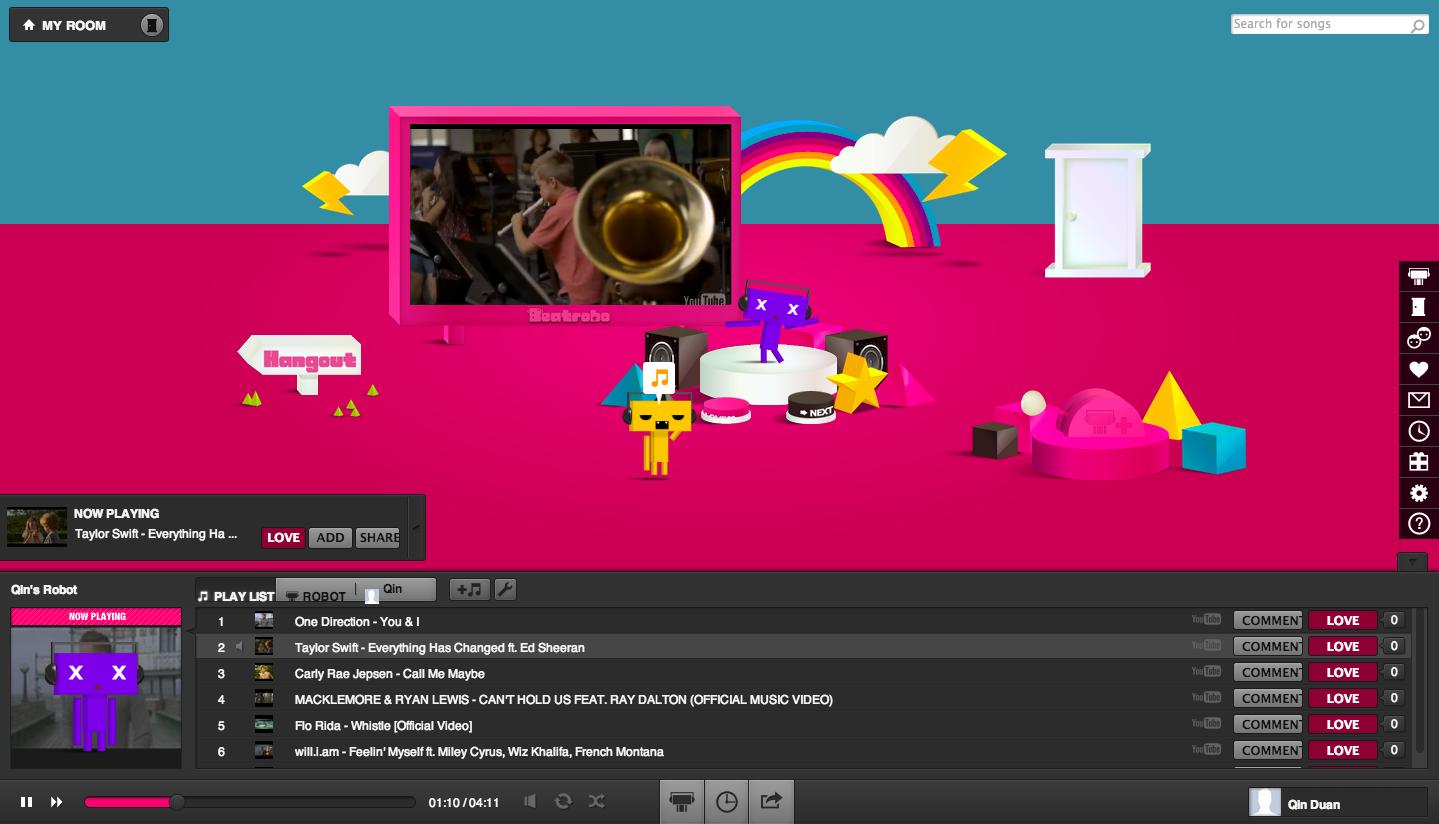This screenshot has width=1439, height=824.
Task: Click SHARE in the Now Playing panel
Action: click(378, 537)
